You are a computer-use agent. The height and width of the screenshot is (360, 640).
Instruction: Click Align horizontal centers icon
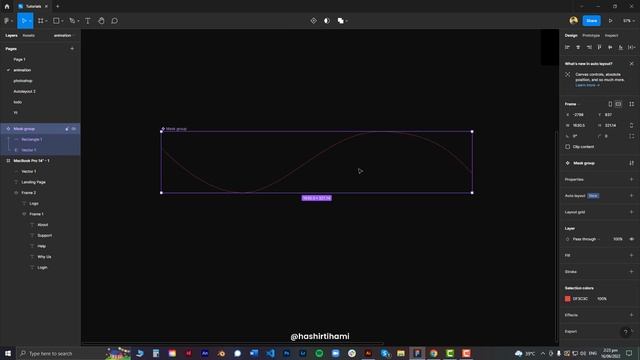[578, 47]
